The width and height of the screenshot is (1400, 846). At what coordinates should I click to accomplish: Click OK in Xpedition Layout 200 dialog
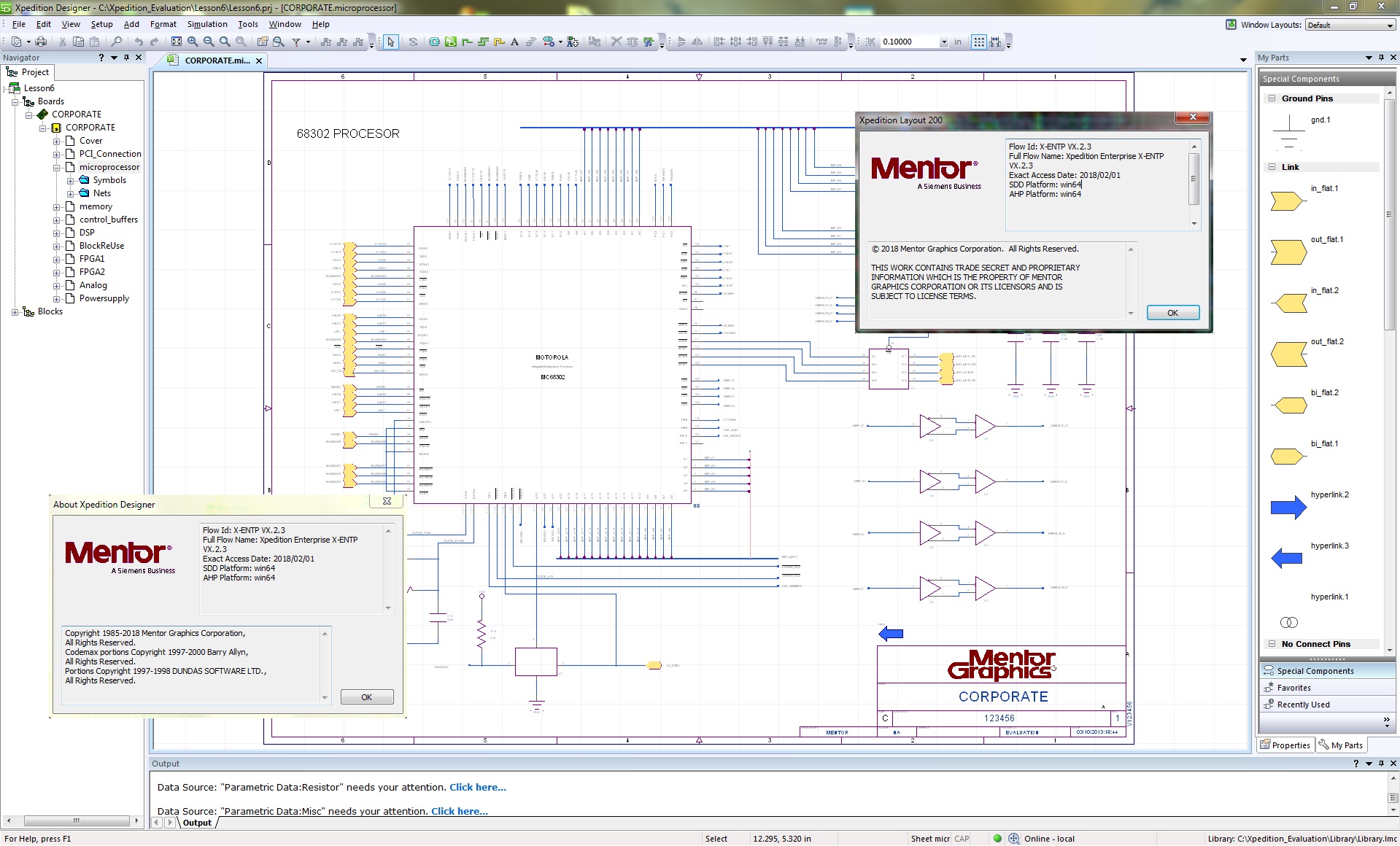click(1172, 313)
